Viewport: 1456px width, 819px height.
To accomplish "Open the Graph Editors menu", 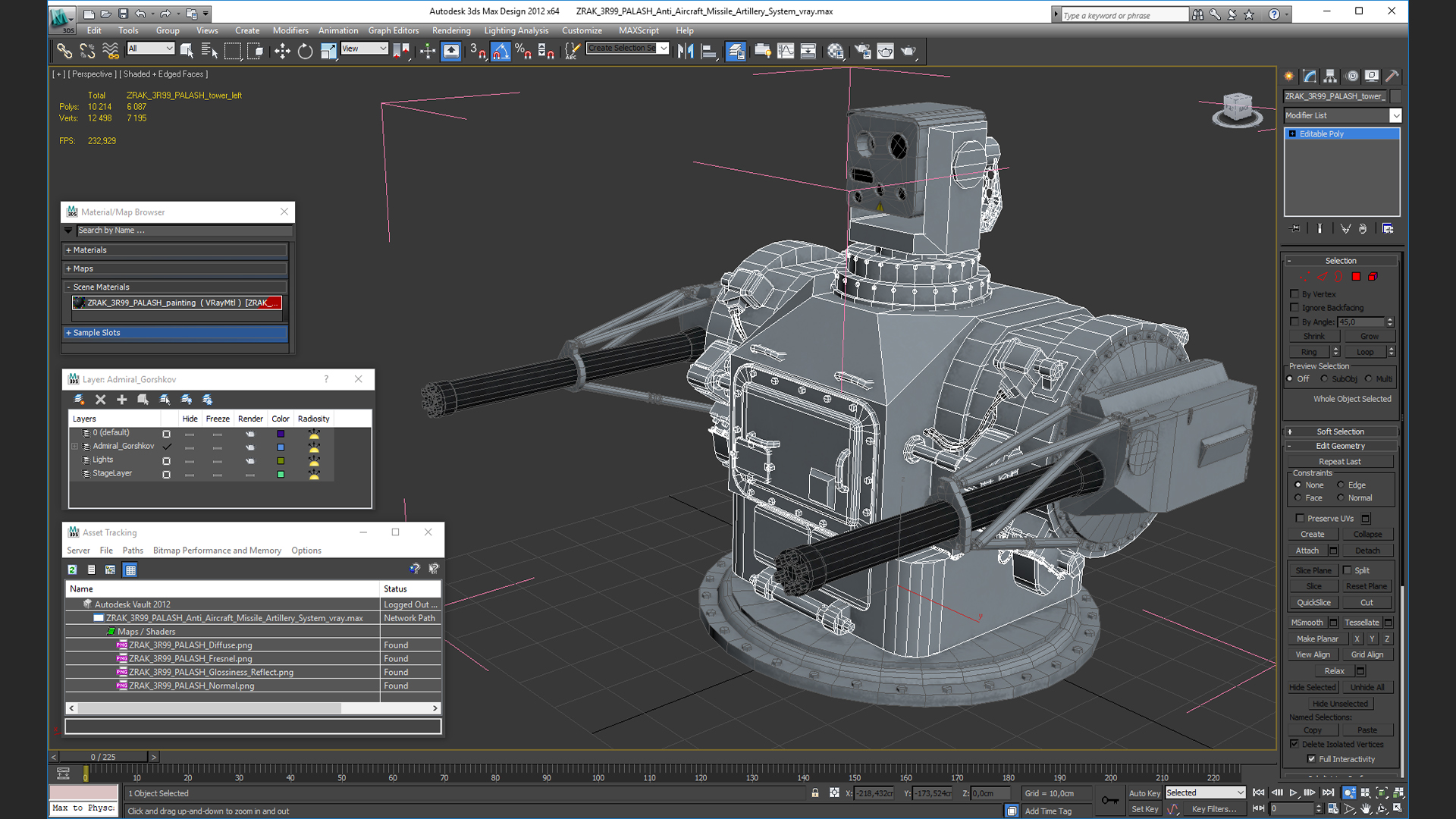I will point(394,30).
